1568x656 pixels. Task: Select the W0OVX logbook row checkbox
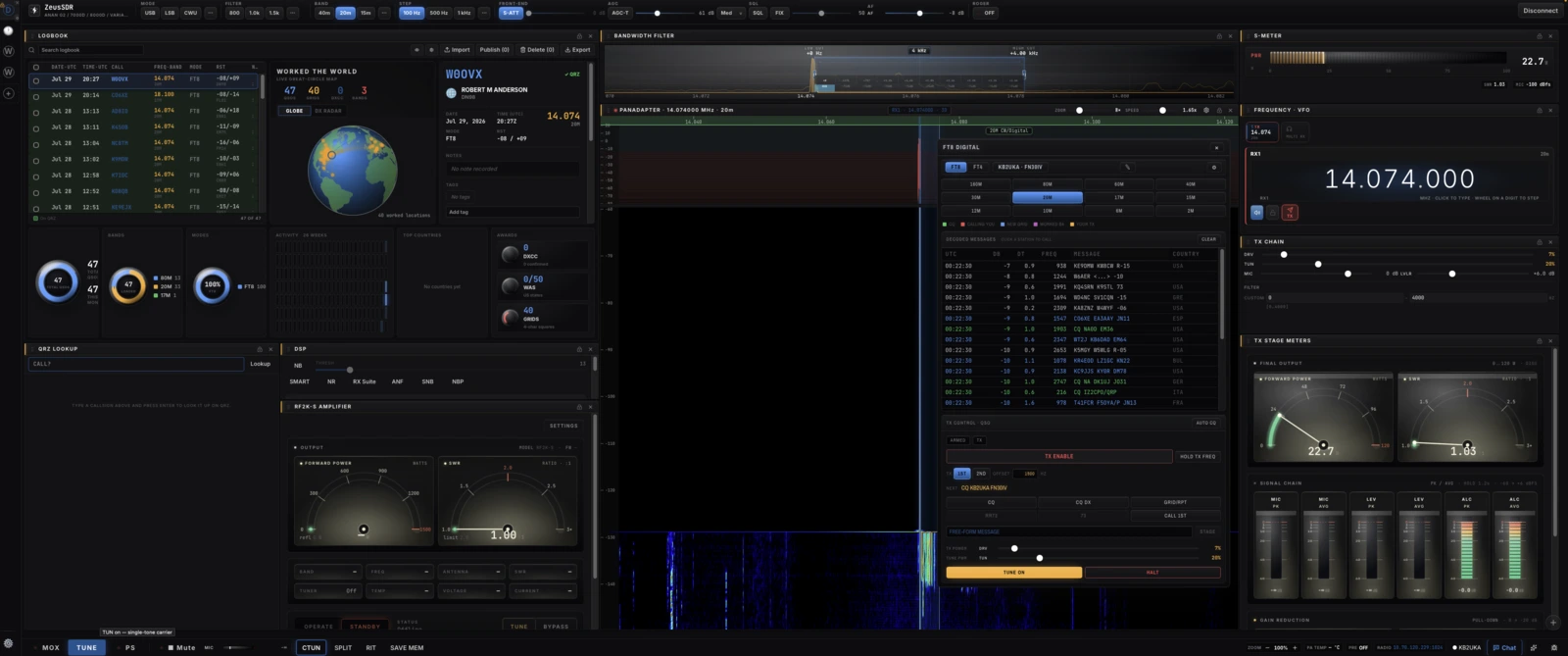(x=36, y=79)
